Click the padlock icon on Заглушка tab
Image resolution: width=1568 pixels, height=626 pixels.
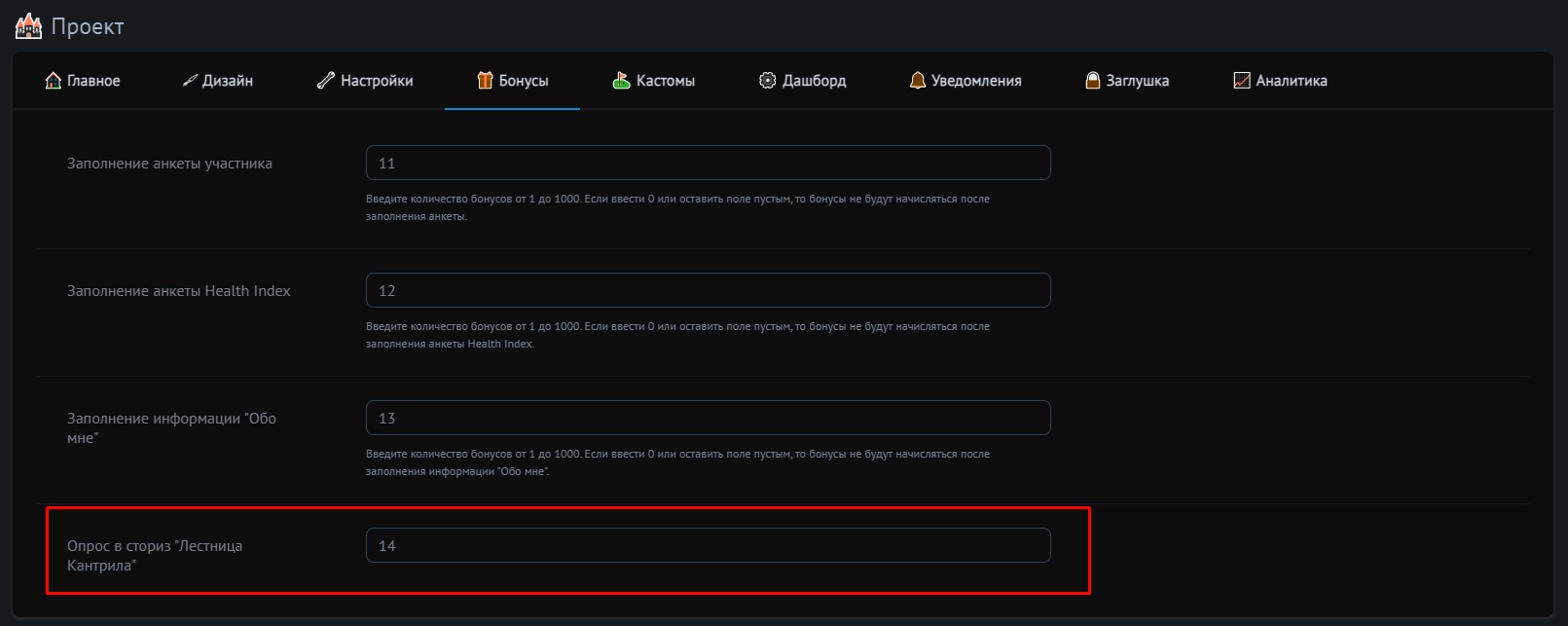coord(1093,81)
